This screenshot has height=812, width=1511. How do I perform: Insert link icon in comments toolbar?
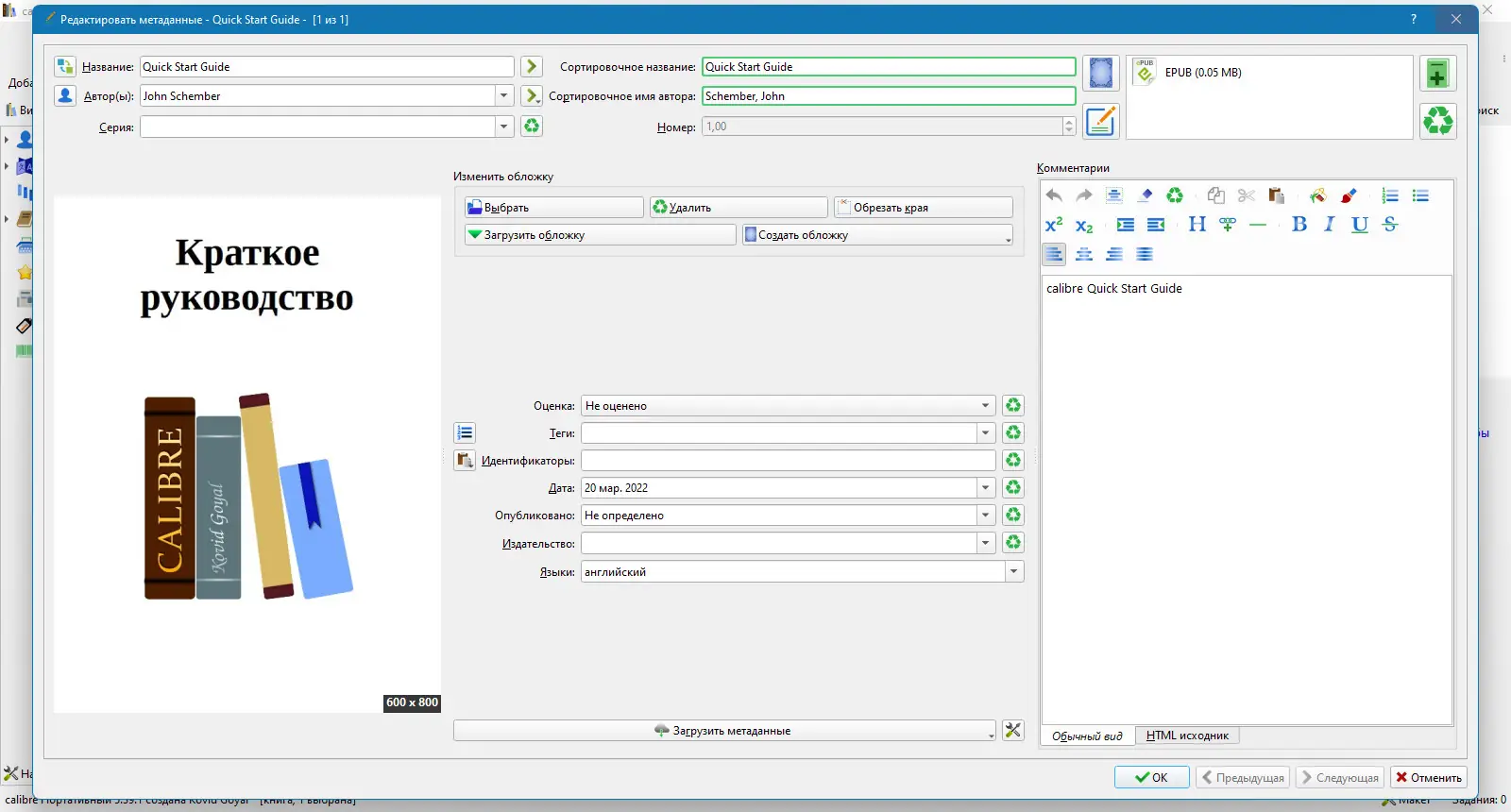1228,225
